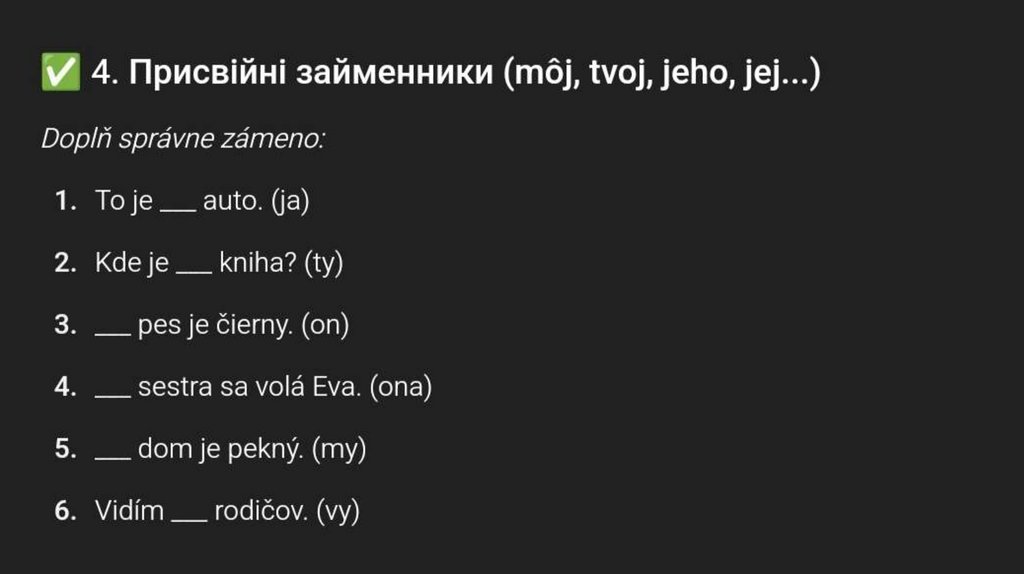Click the hint '(ona)' after 'Eva'

coord(400,388)
